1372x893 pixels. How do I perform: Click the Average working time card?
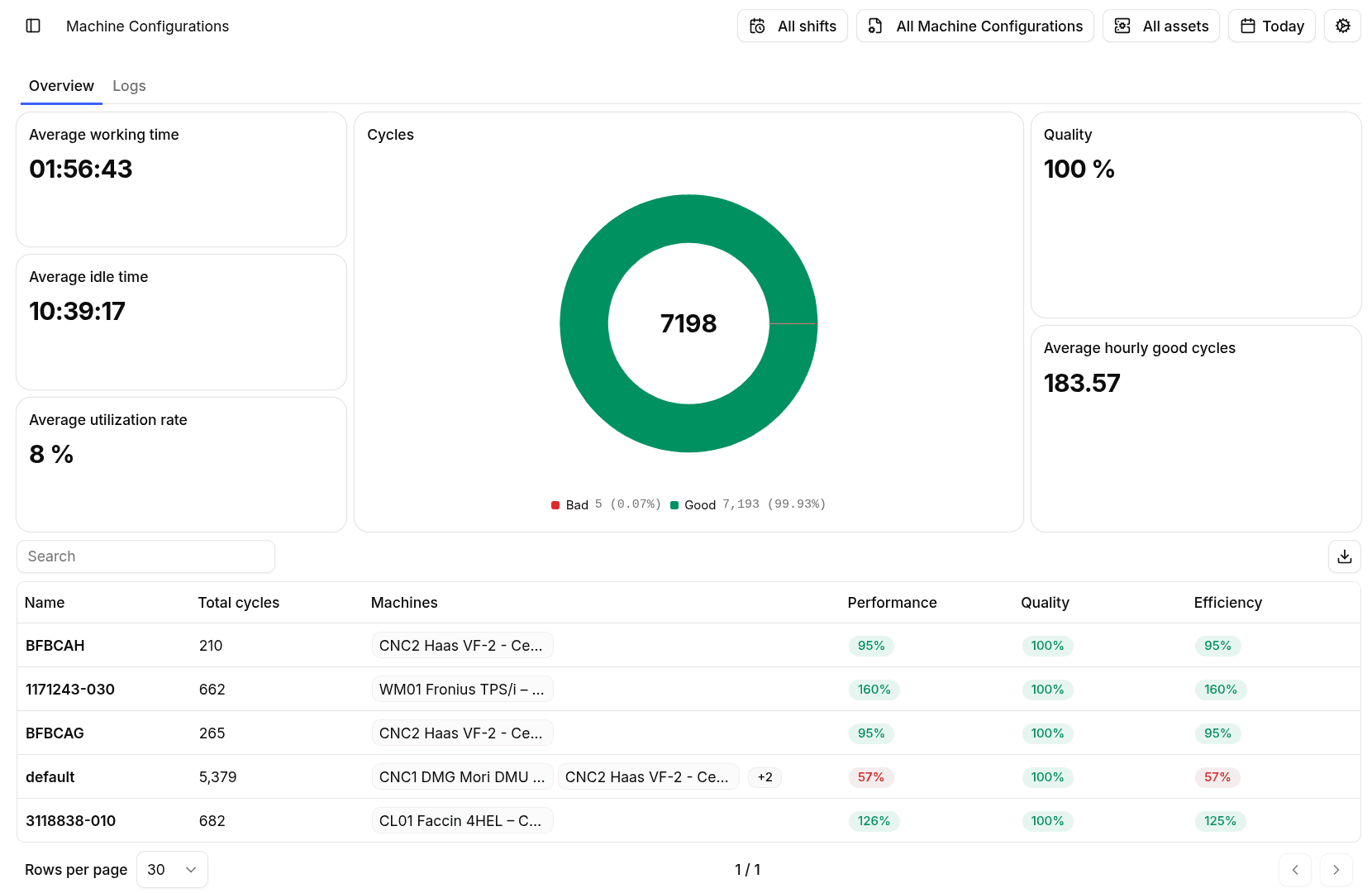pos(181,179)
